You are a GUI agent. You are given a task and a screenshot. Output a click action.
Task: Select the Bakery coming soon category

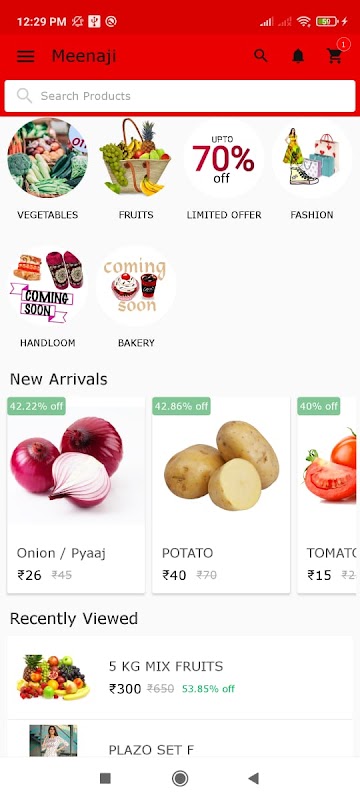coord(136,286)
